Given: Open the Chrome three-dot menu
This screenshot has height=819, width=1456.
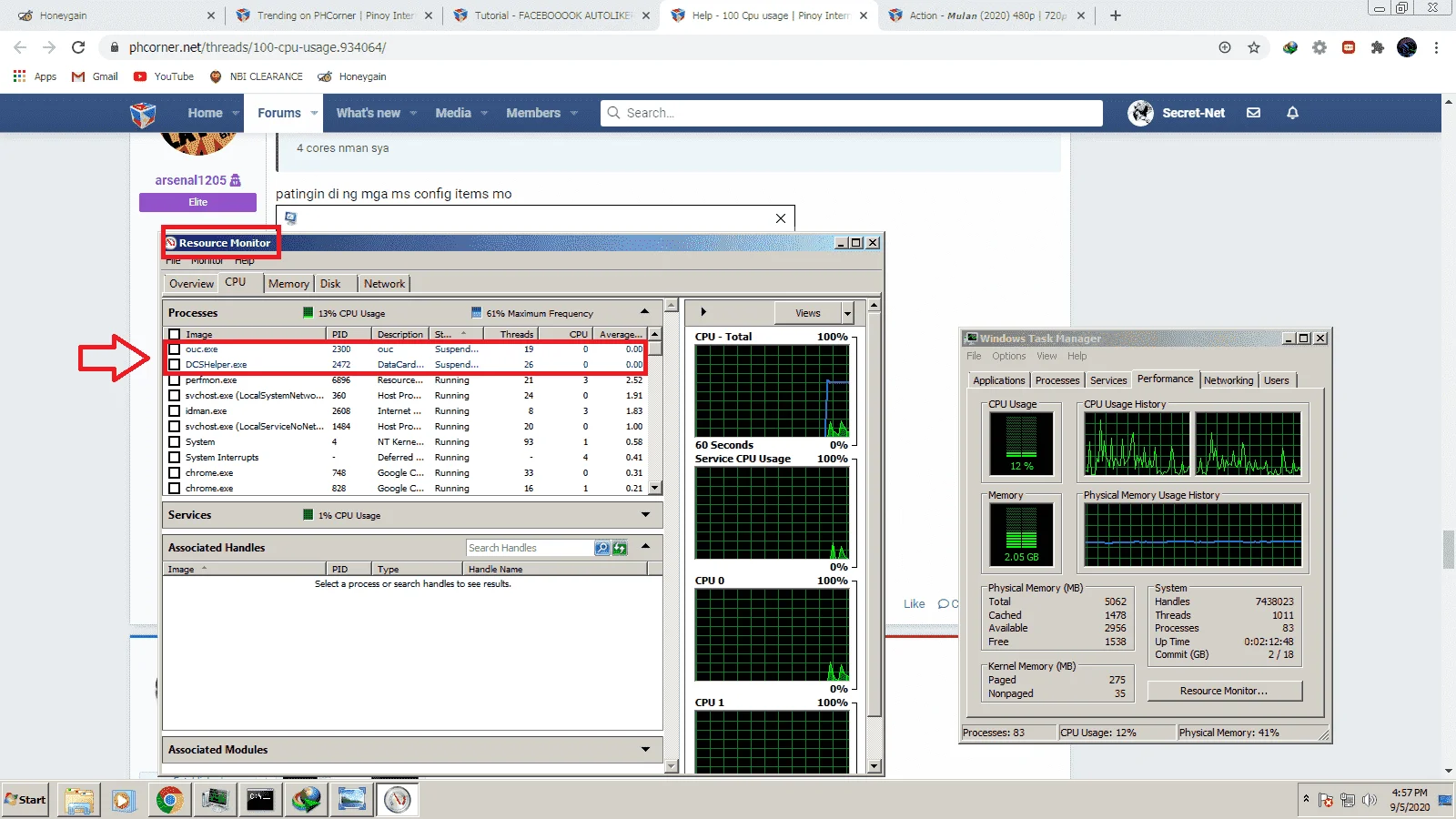Looking at the screenshot, I should pyautogui.click(x=1436, y=47).
